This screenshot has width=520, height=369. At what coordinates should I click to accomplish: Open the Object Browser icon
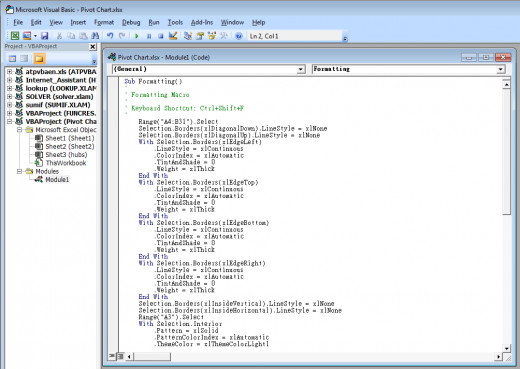(x=212, y=36)
